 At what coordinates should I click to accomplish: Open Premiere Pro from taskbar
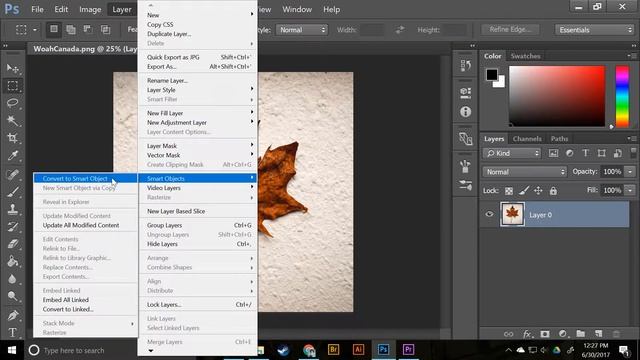408,350
